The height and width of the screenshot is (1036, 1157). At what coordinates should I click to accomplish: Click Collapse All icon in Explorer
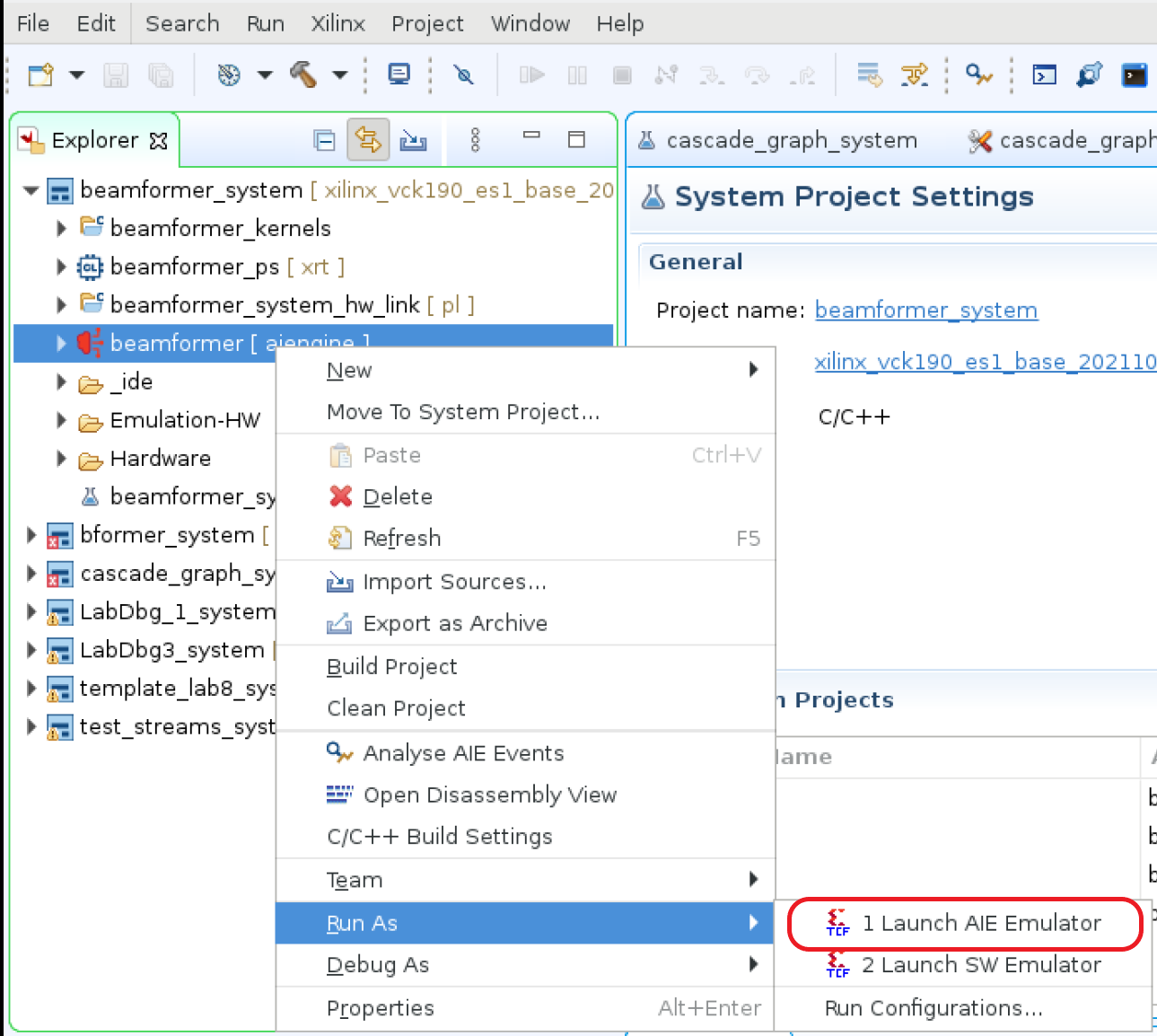click(324, 140)
